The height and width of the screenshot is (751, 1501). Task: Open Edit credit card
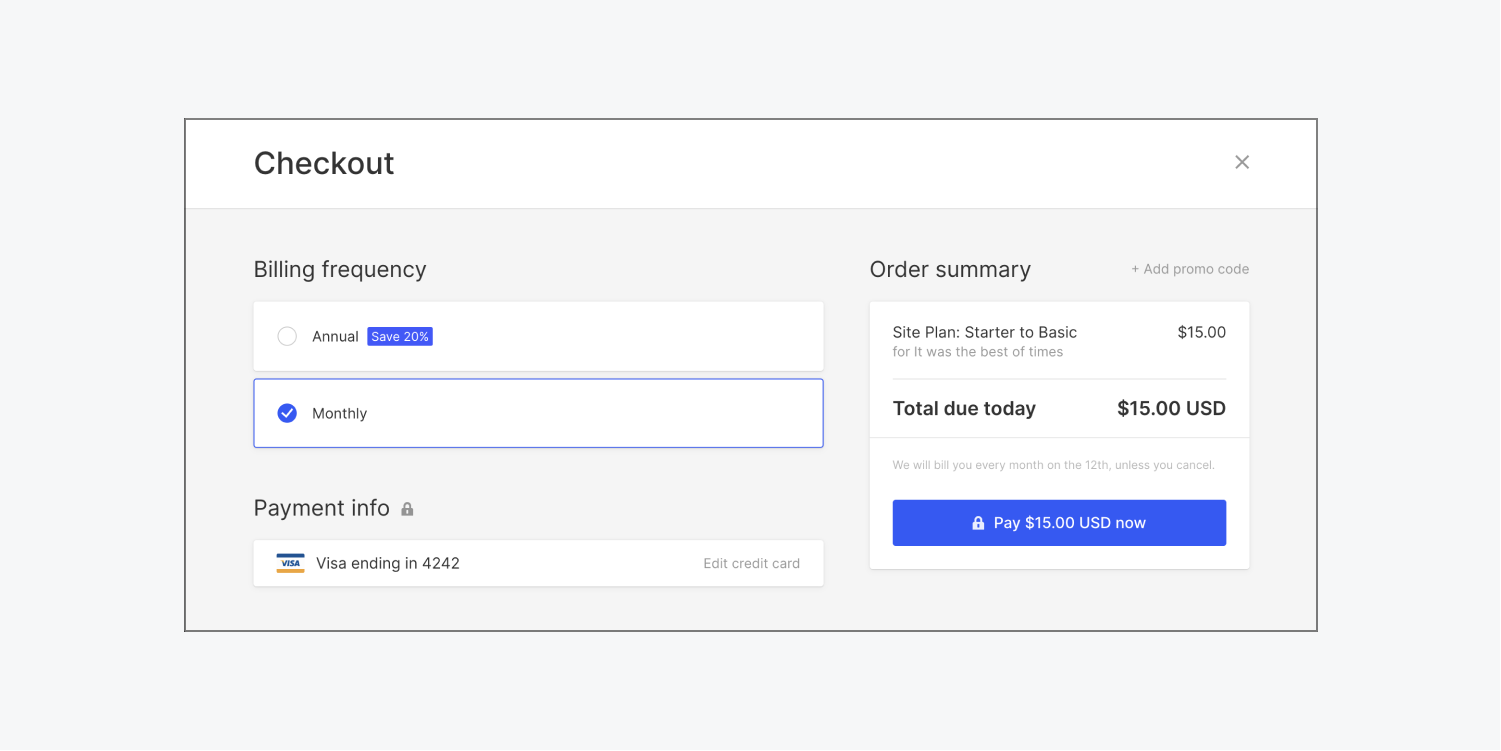pos(751,563)
